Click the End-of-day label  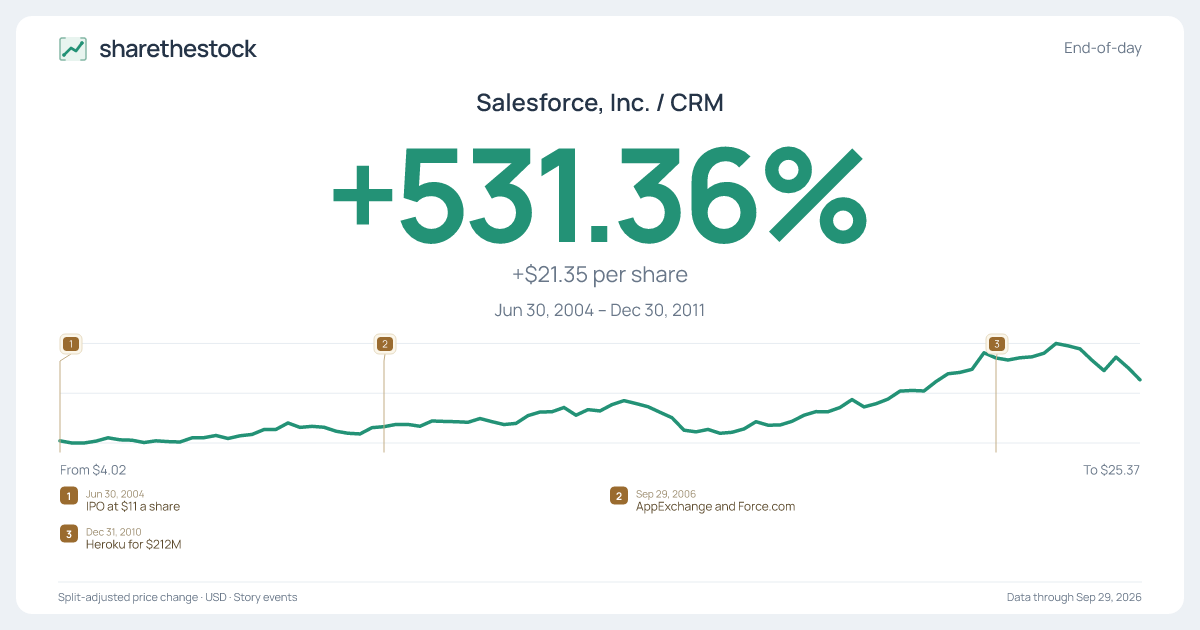[x=1103, y=48]
